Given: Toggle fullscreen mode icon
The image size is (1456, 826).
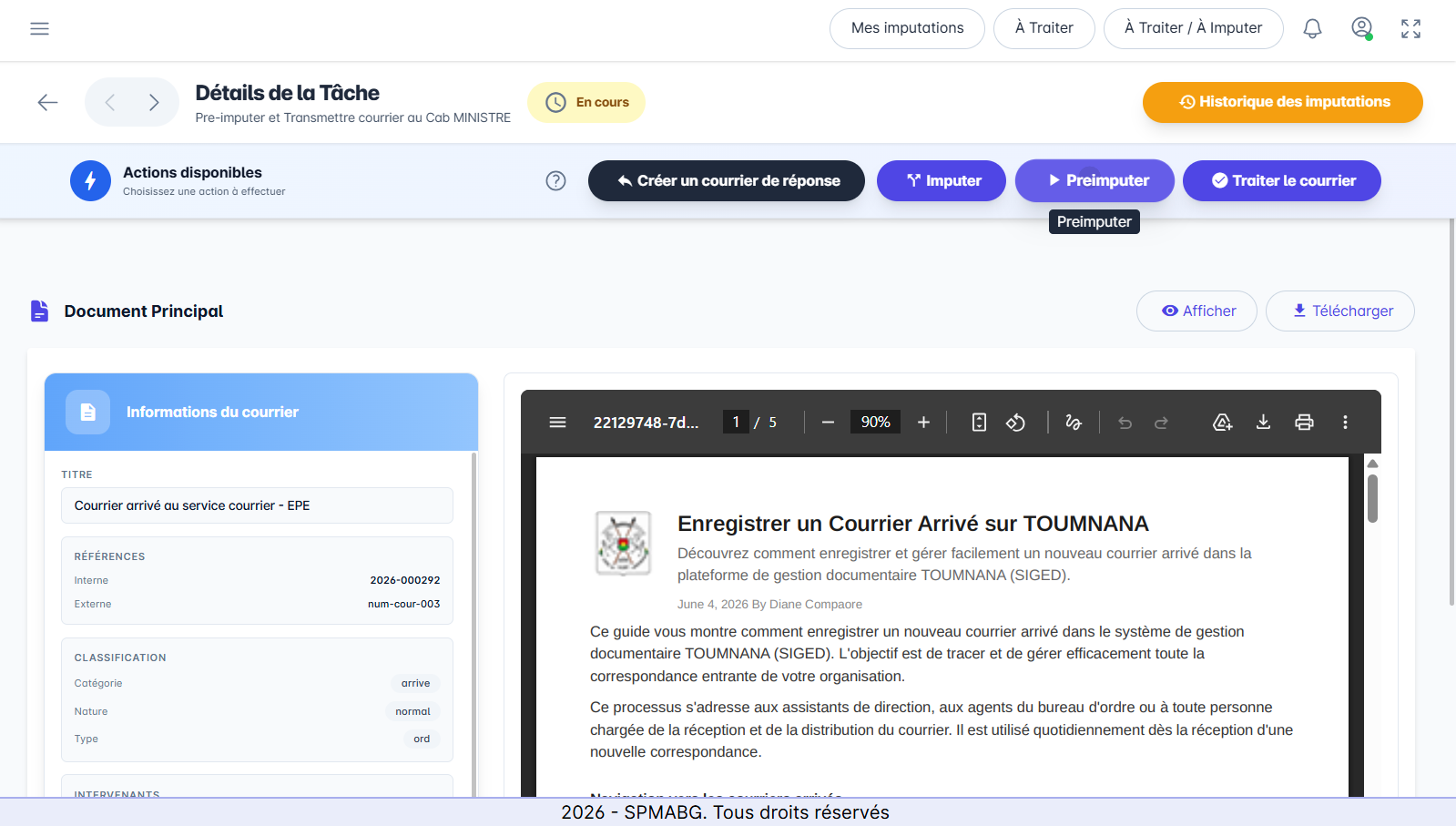Looking at the screenshot, I should pos(1410,28).
